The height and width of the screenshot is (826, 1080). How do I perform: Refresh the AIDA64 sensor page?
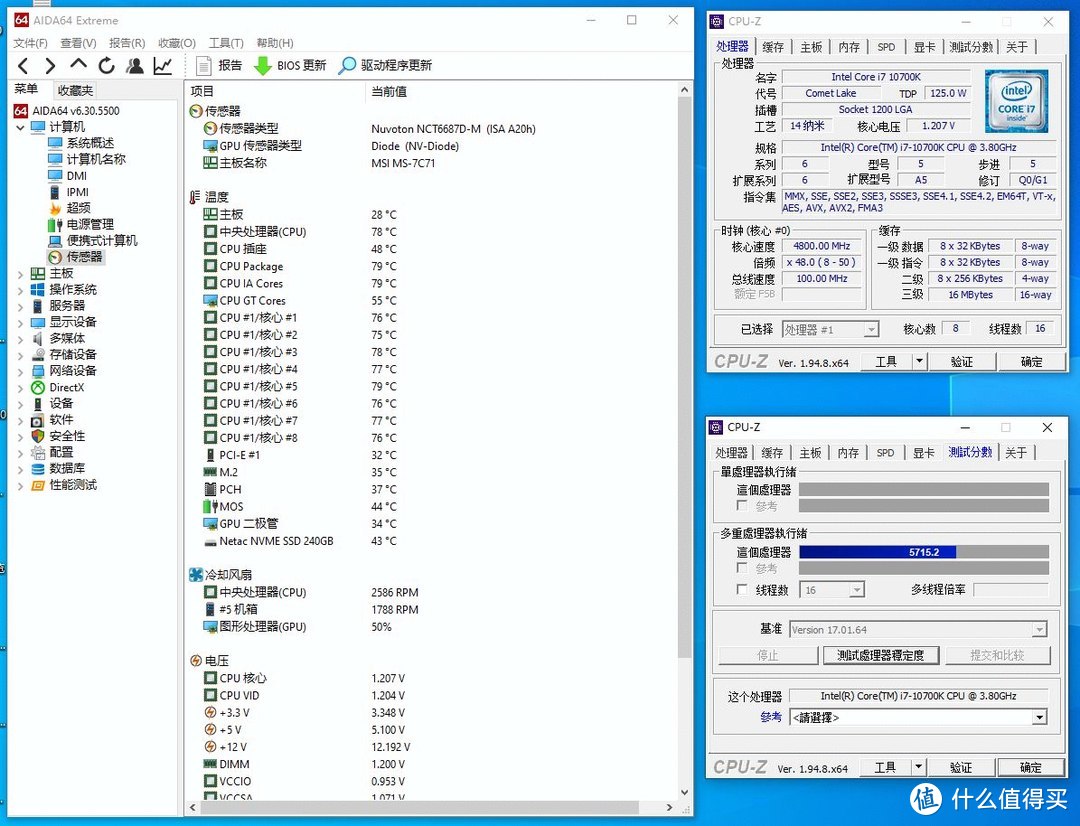[x=106, y=65]
